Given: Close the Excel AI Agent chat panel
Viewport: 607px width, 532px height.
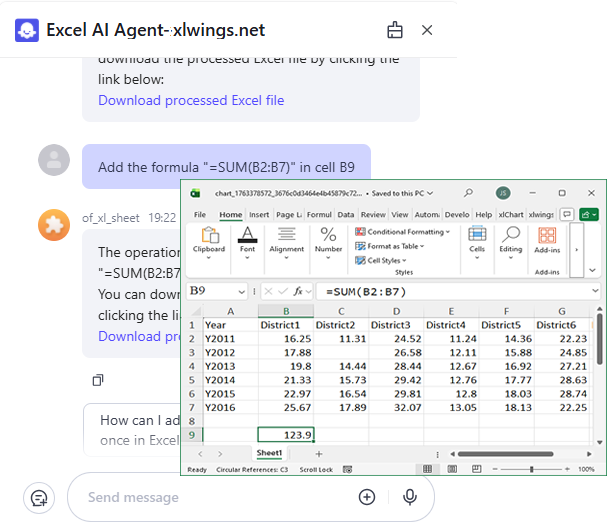Looking at the screenshot, I should coord(427,30).
